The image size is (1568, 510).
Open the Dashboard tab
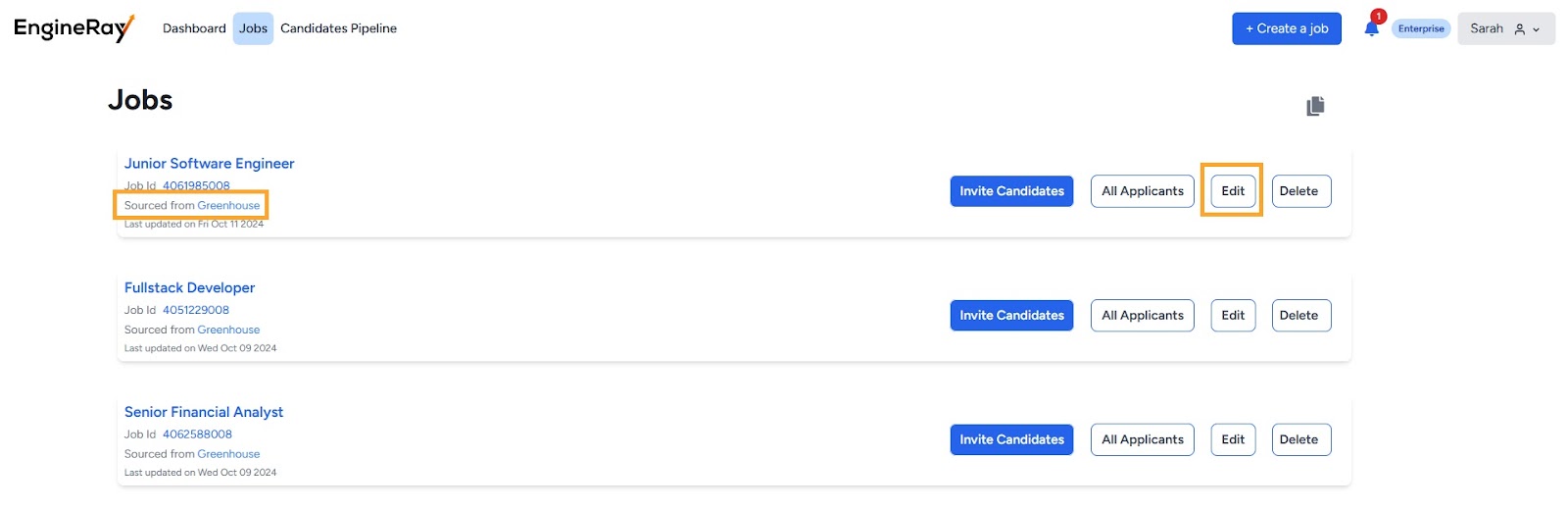[x=194, y=28]
